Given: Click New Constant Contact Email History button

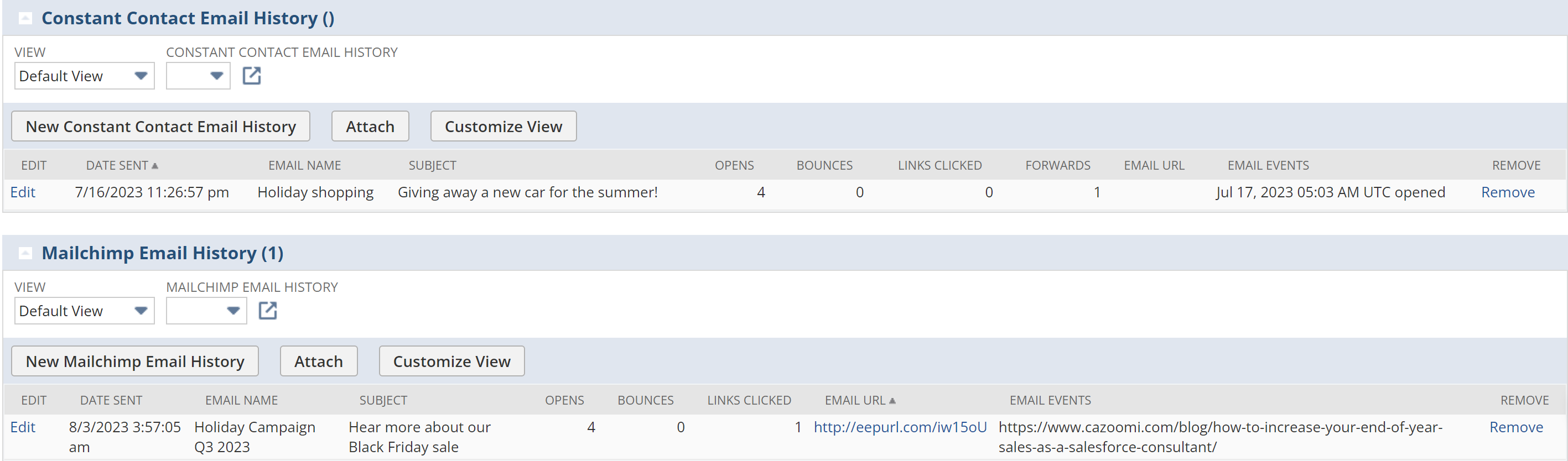Looking at the screenshot, I should point(160,127).
